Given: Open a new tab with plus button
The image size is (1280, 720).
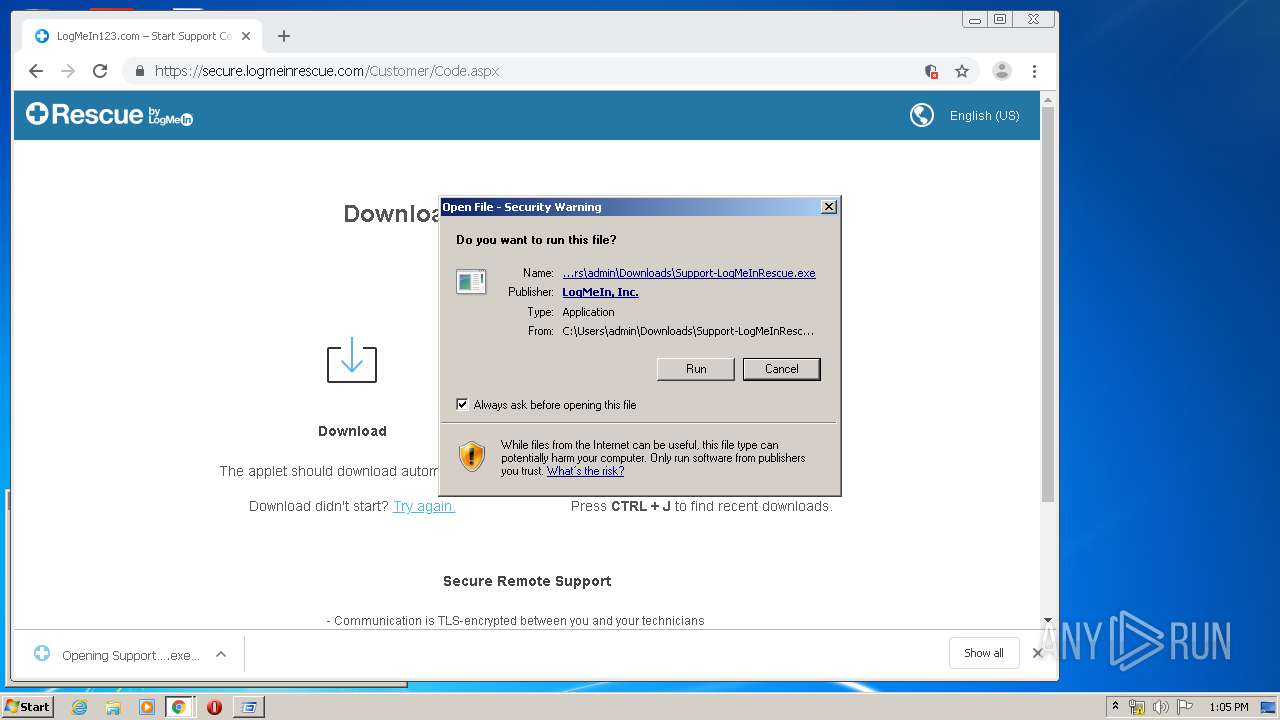Looking at the screenshot, I should click(284, 36).
